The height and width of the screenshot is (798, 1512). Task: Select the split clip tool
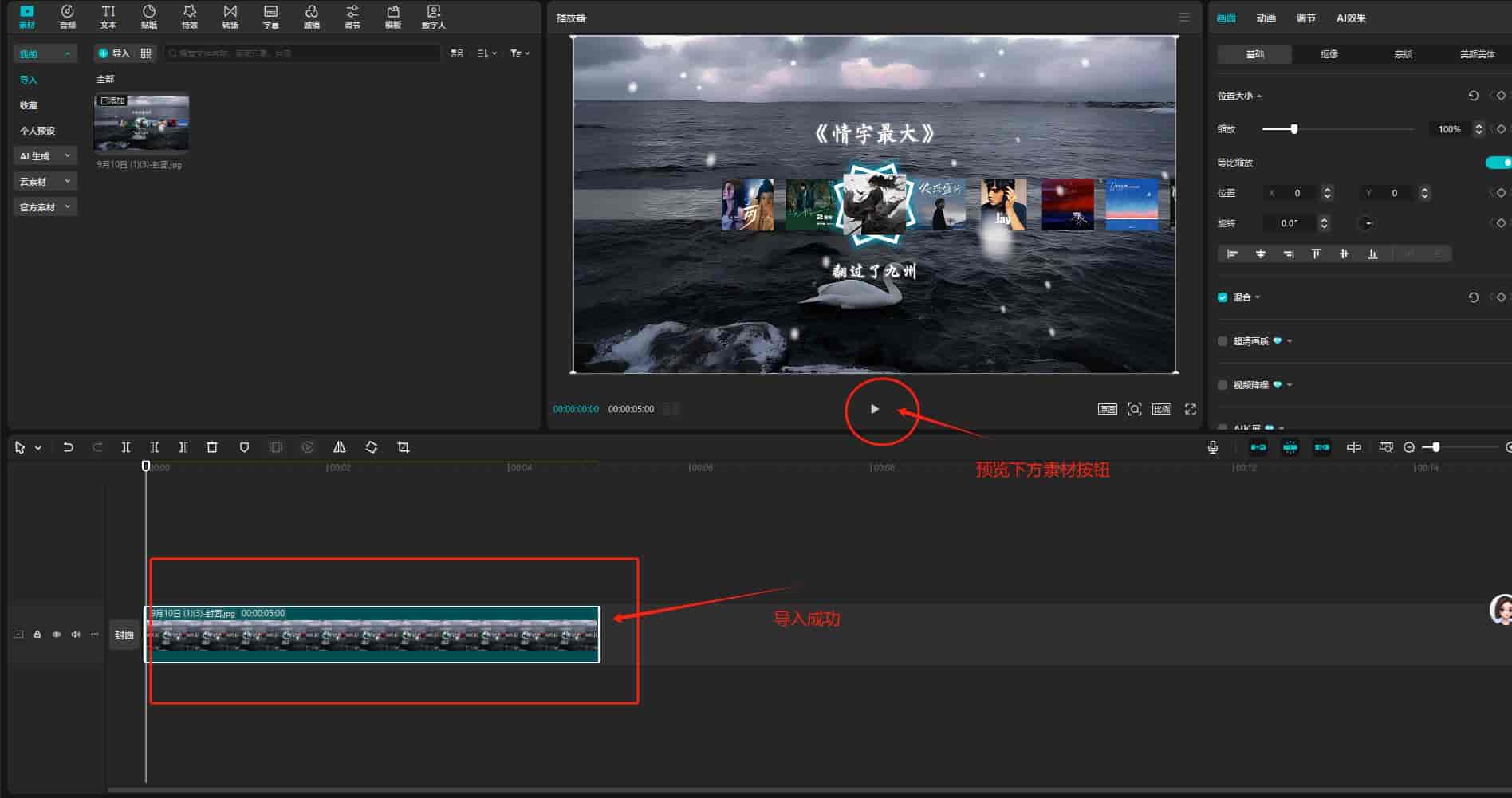tap(126, 447)
